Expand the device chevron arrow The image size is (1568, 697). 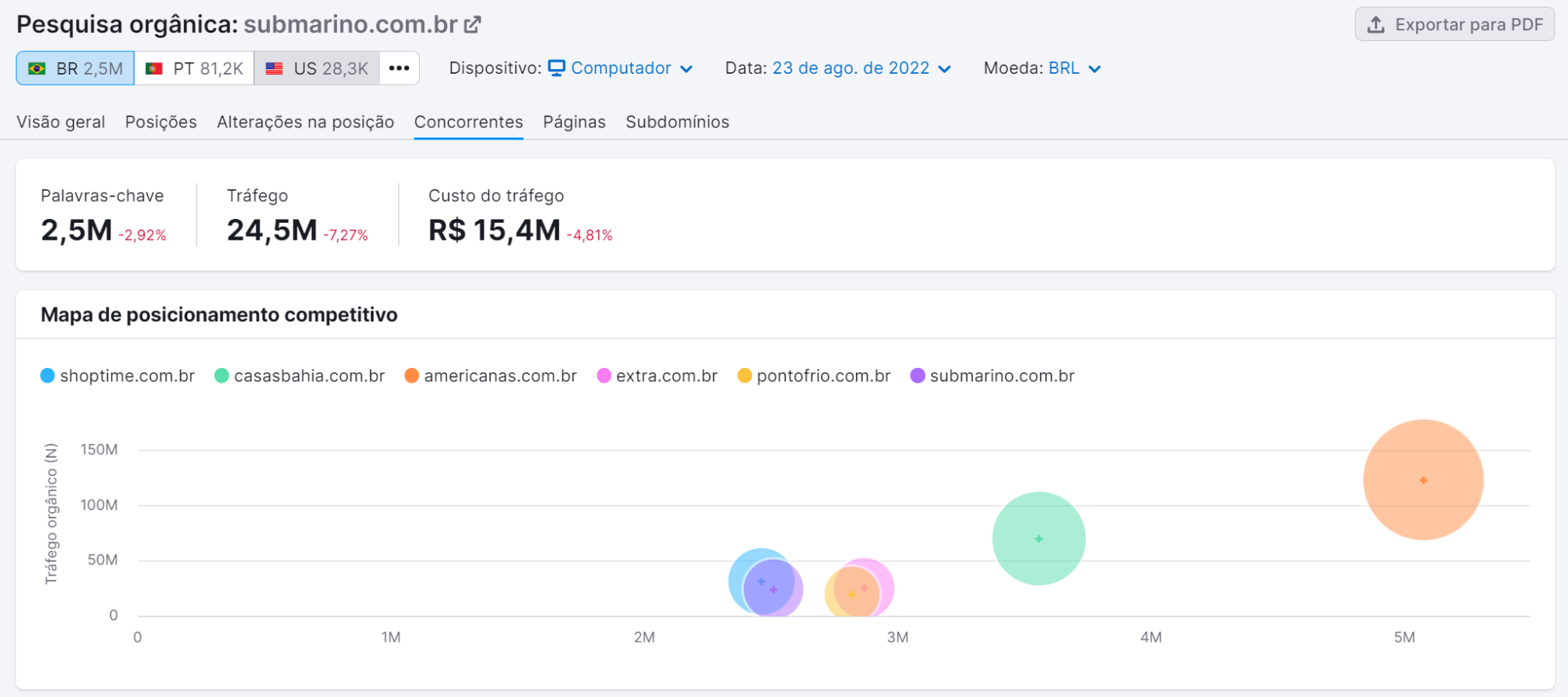click(x=686, y=69)
